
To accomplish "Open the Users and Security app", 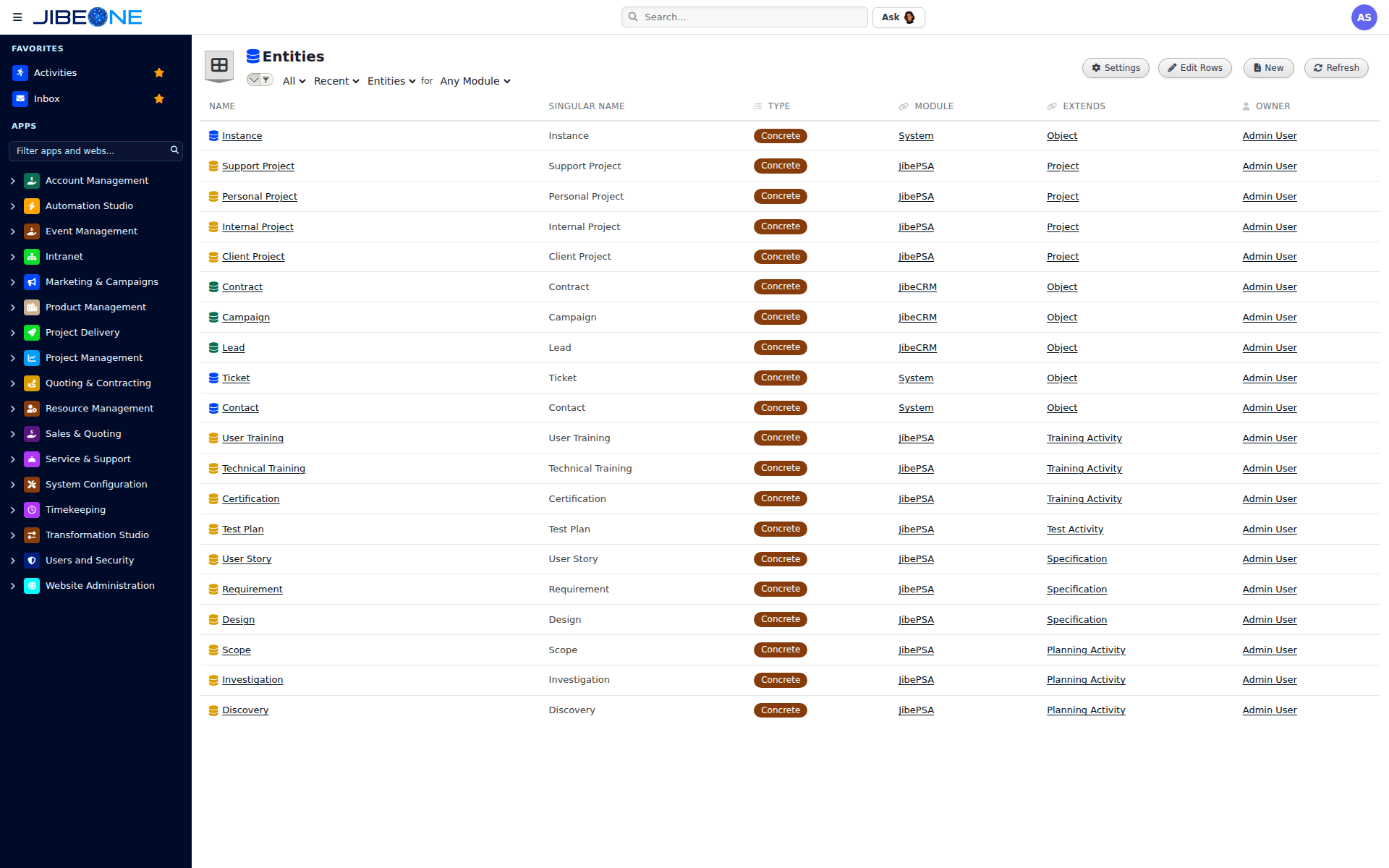I will tap(90, 561).
